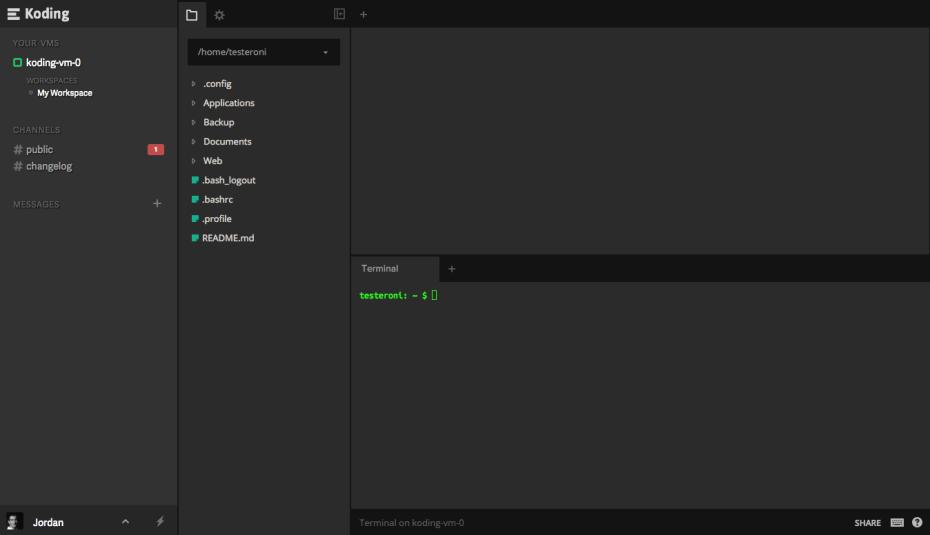The image size is (930, 535).
Task: Select the Web folder name
Action: tap(212, 161)
